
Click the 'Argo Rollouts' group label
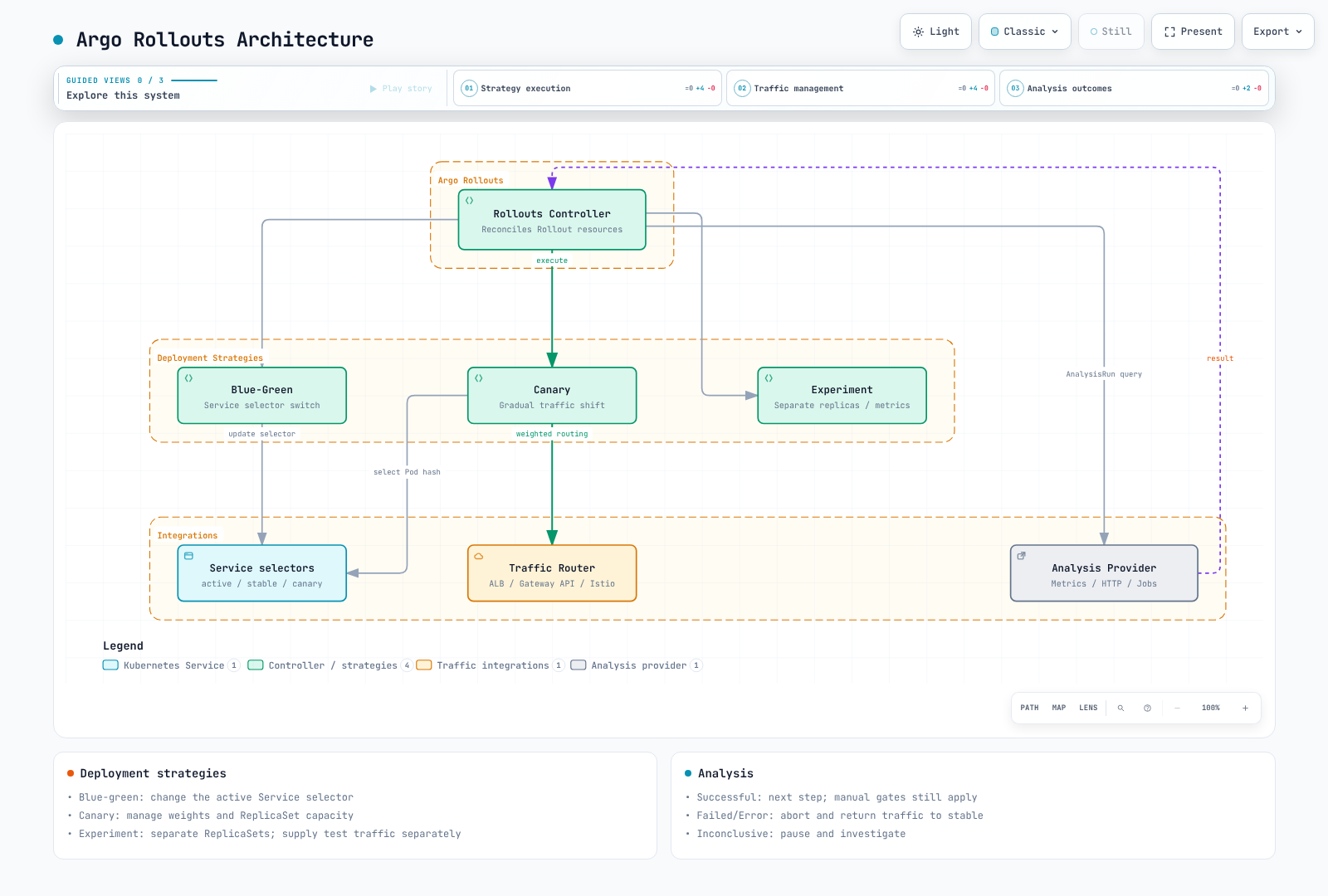471,180
